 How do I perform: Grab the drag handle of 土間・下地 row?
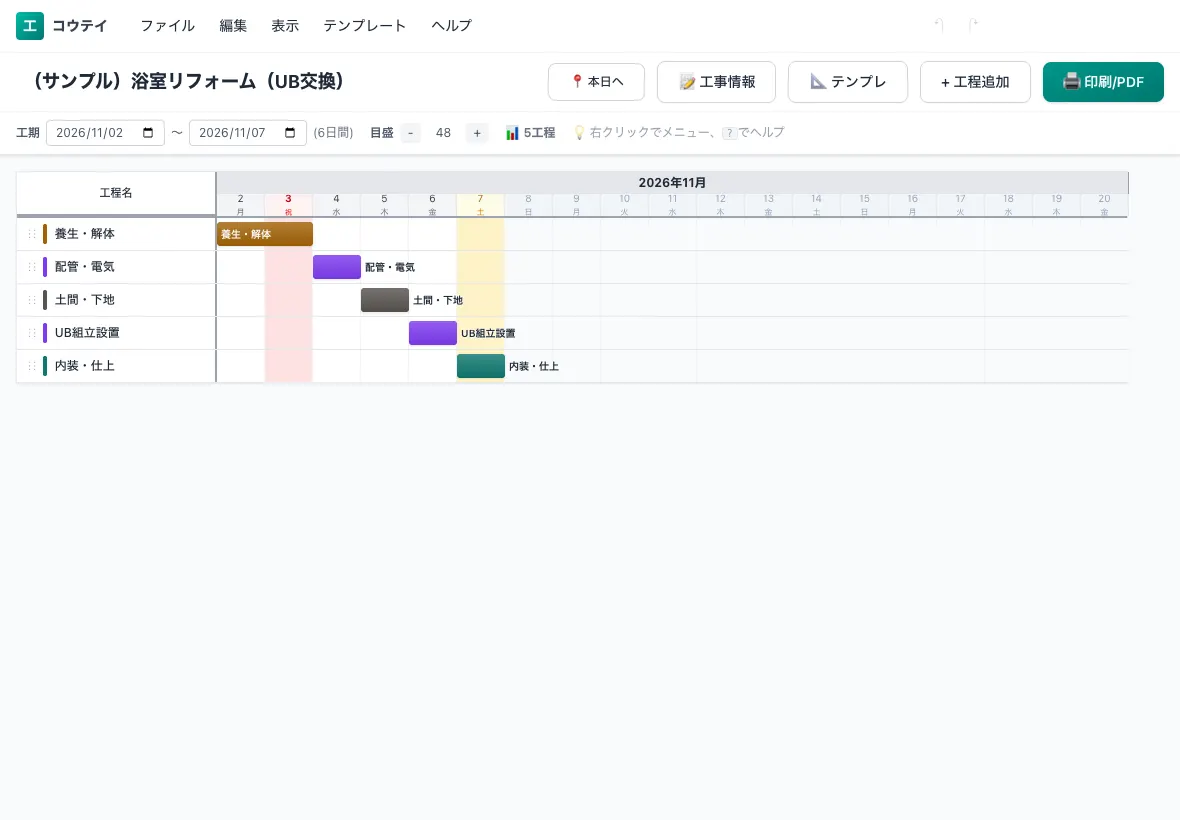click(x=32, y=300)
